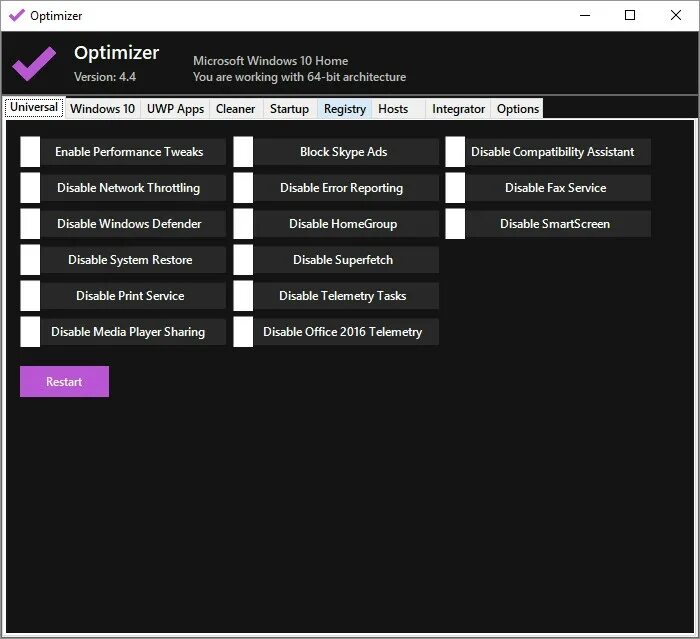The image size is (700, 639).
Task: Open the Startup tab
Action: tap(290, 109)
